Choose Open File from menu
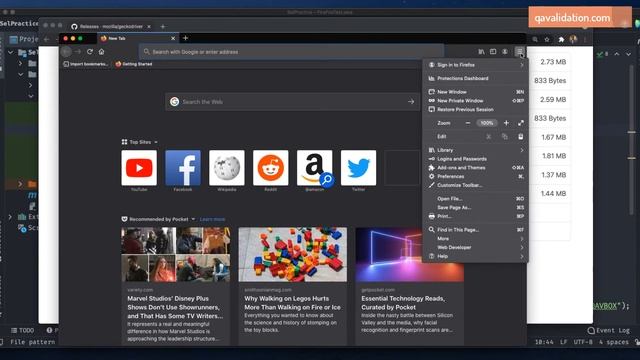This screenshot has width=640, height=360. tap(476, 199)
